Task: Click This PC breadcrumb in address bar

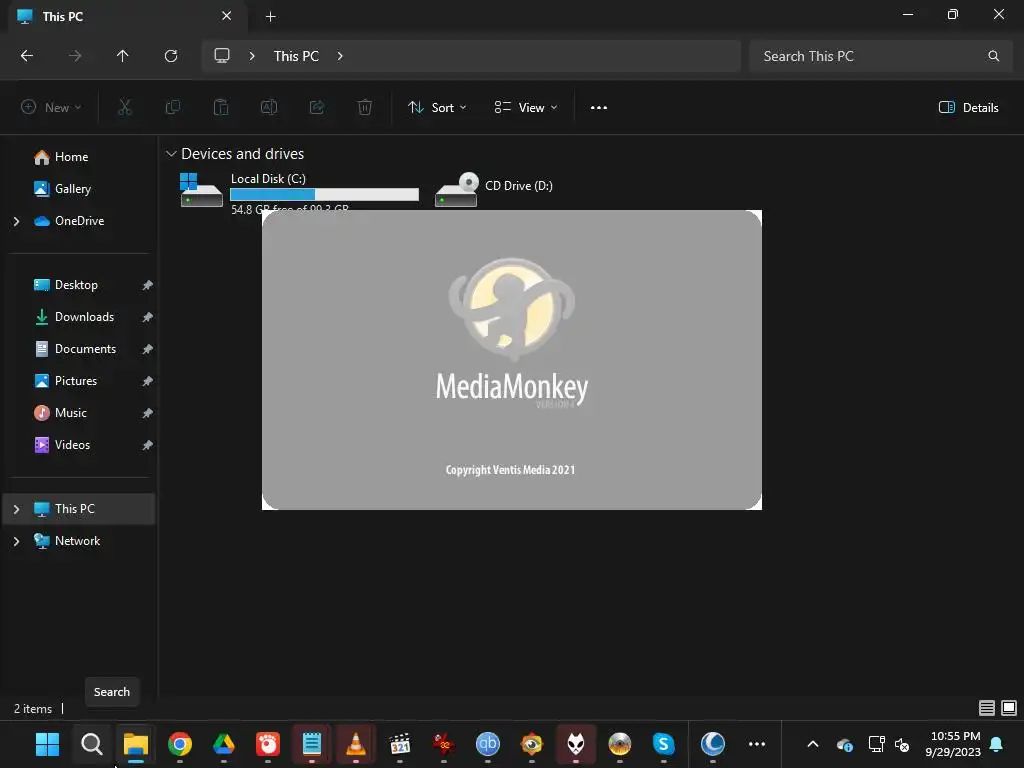Action: (x=296, y=56)
